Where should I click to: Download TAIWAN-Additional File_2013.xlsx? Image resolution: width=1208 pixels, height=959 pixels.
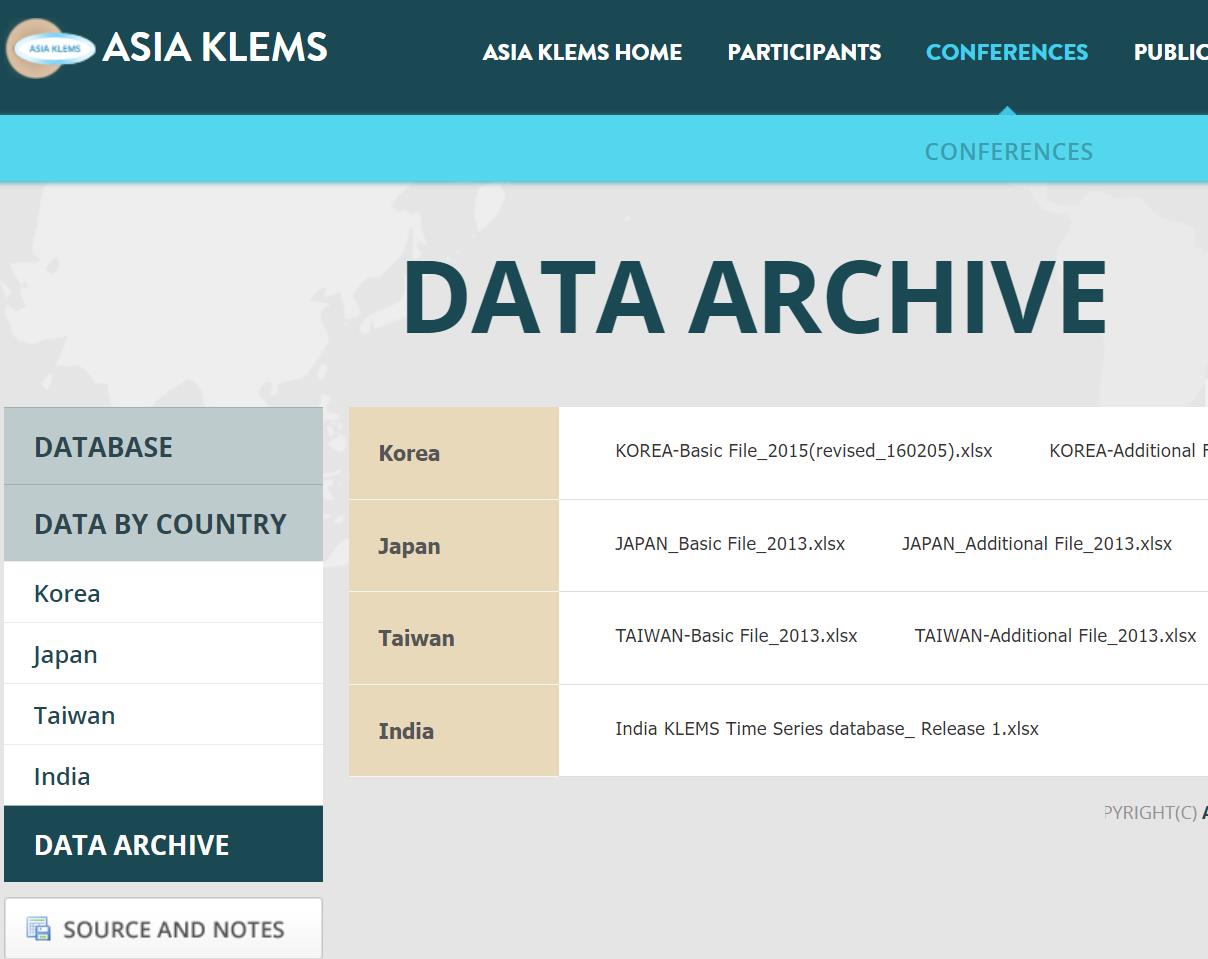(x=1055, y=636)
